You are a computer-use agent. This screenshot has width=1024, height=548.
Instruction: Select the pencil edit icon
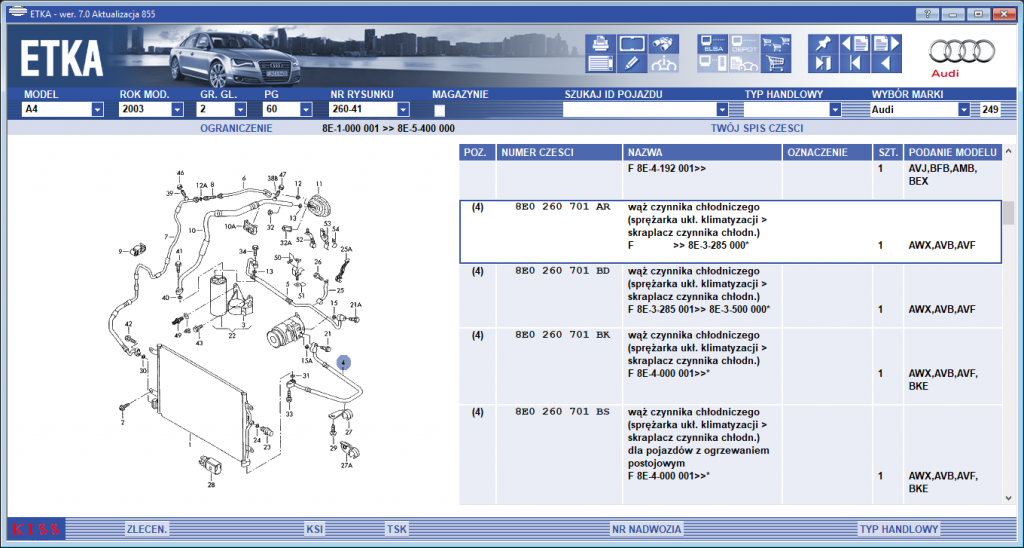(632, 63)
